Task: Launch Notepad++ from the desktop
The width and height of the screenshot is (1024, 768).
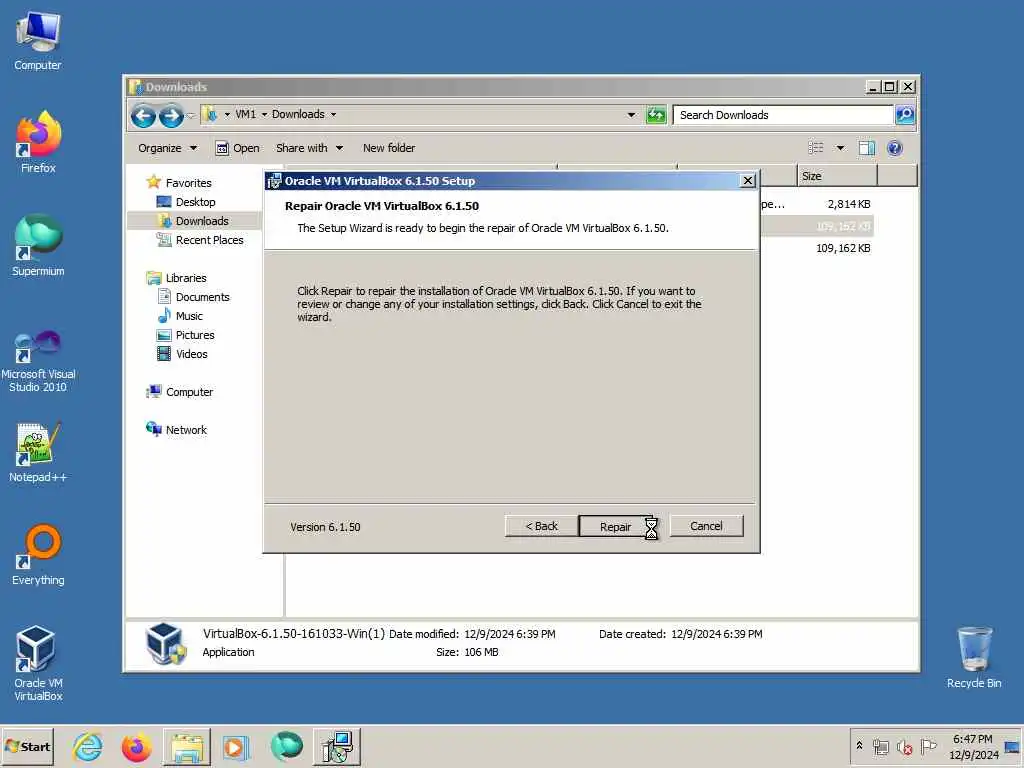Action: click(x=38, y=452)
